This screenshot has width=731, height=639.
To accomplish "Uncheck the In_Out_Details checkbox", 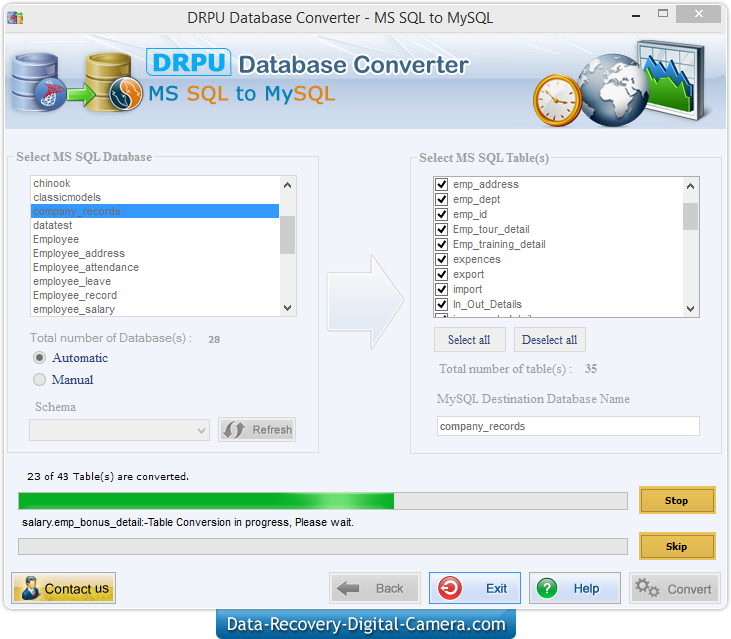I will [x=441, y=304].
